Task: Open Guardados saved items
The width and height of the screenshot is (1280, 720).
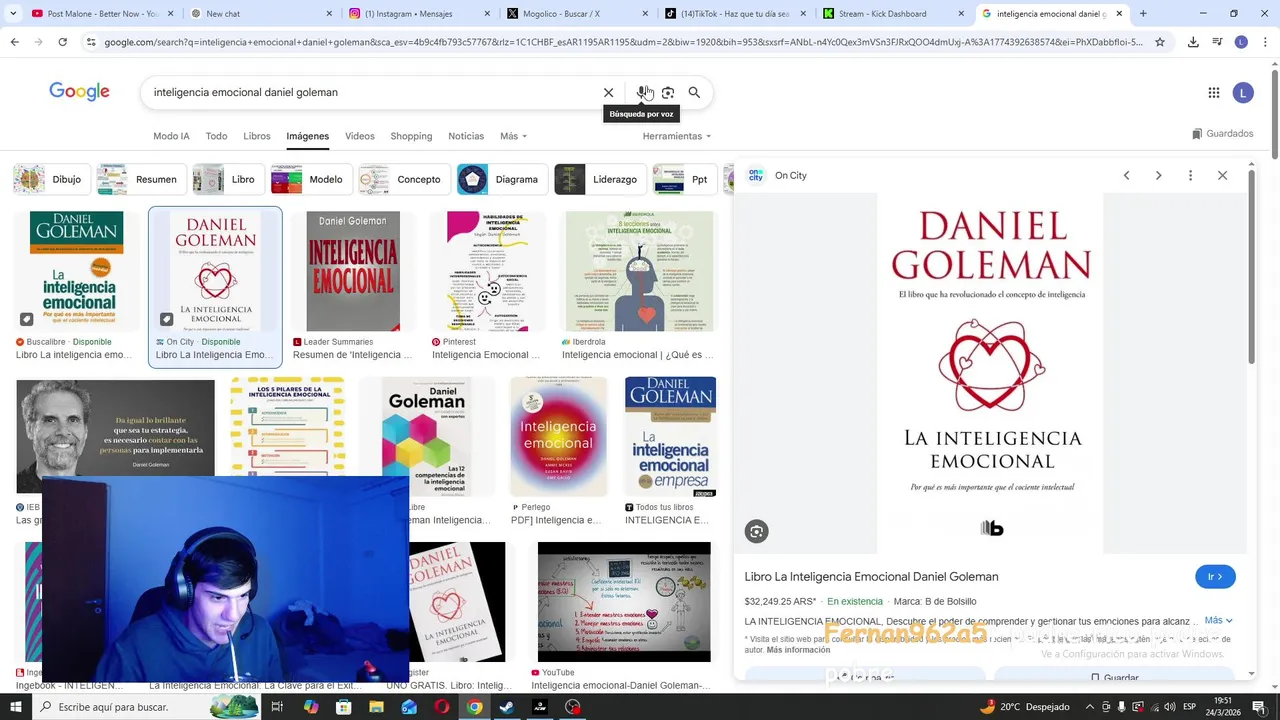Action: pos(1222,134)
